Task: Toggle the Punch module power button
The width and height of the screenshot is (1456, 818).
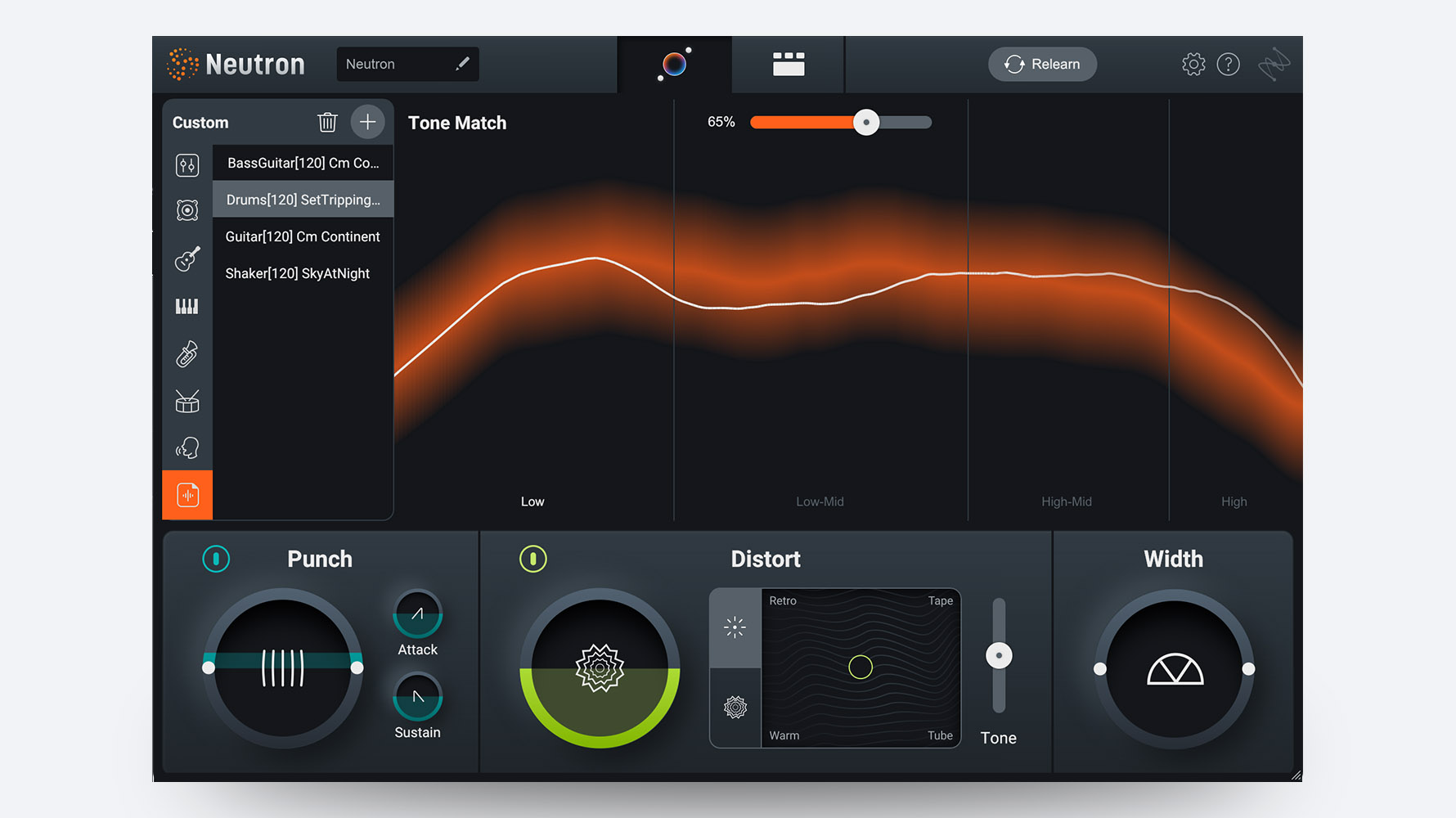Action: click(x=216, y=559)
